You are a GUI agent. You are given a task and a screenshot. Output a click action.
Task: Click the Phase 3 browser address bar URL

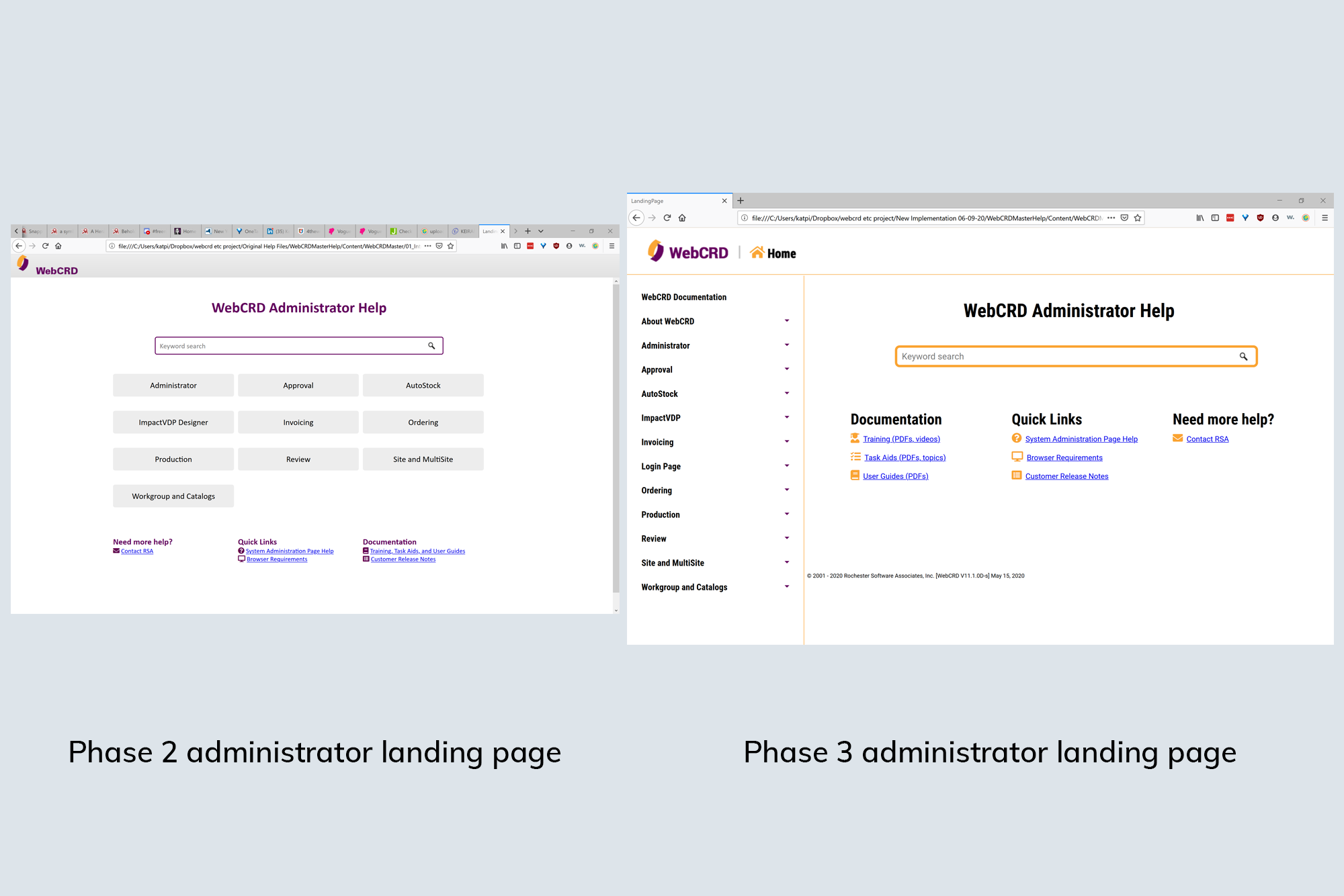pyautogui.click(x=926, y=218)
